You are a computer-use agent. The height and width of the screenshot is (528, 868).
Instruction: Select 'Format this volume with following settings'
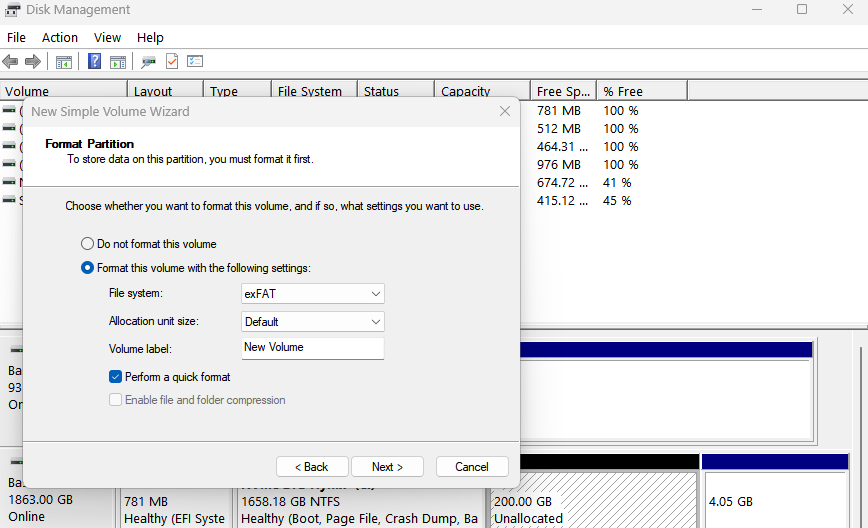tap(88, 268)
